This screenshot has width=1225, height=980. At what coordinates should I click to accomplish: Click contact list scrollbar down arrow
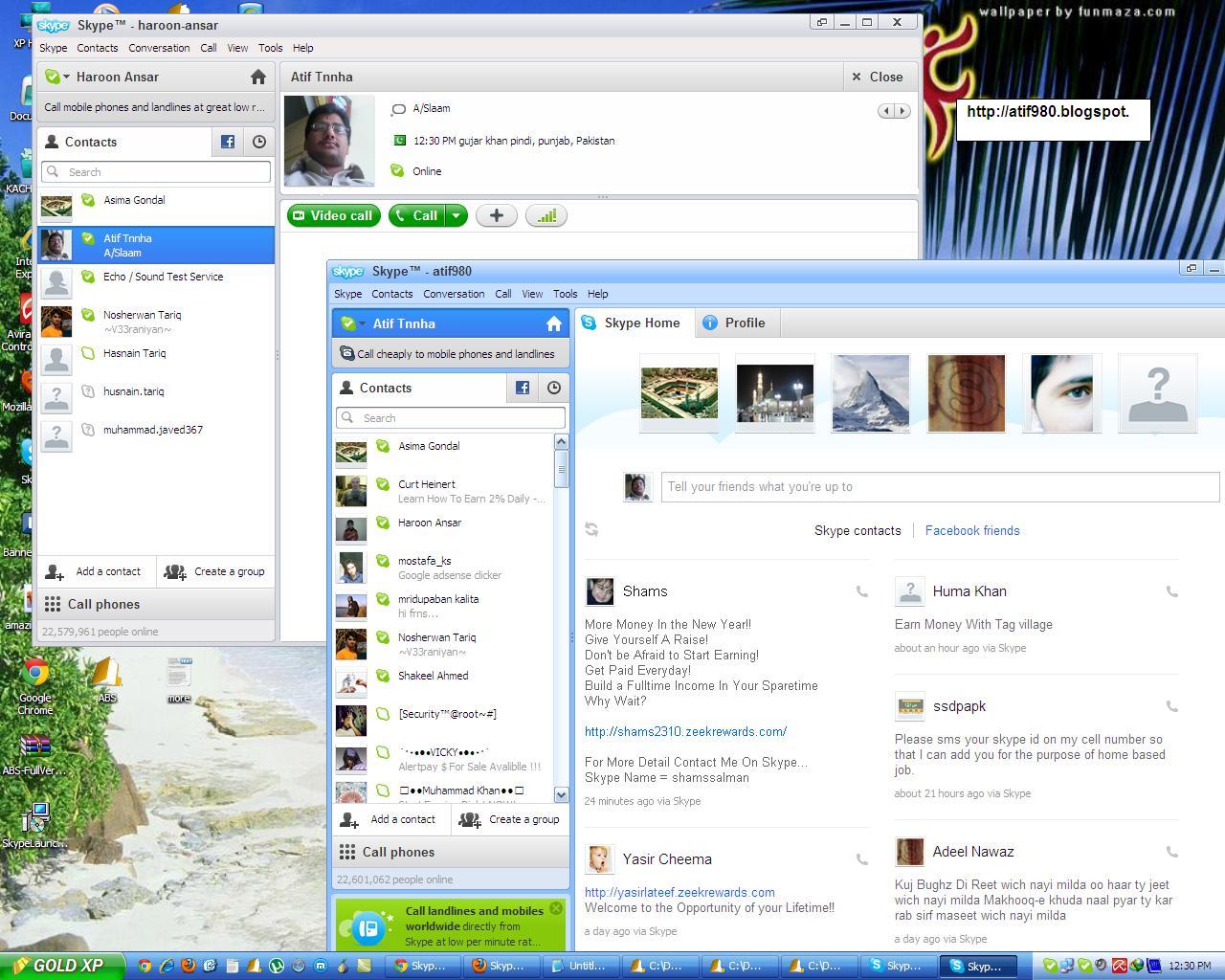pyautogui.click(x=561, y=794)
